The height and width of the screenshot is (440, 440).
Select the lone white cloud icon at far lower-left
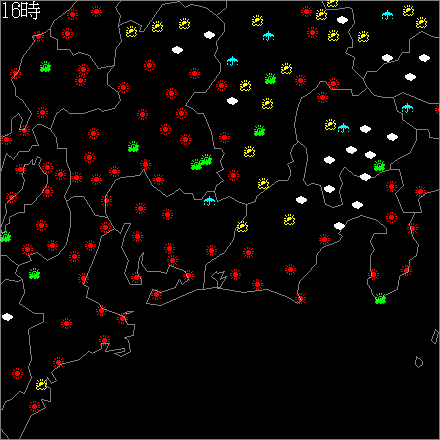tap(7, 317)
